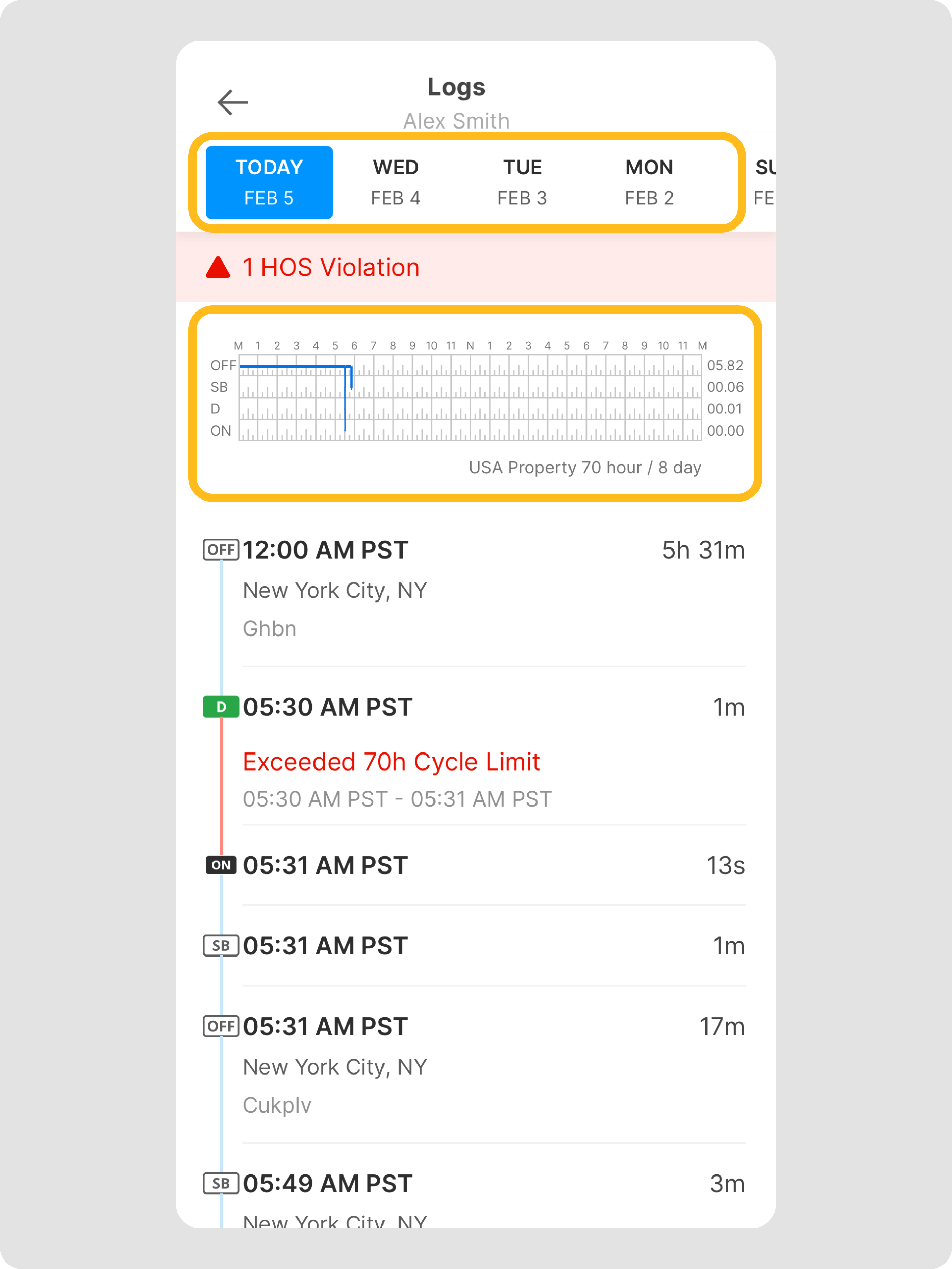Click the green D driving status badge
Screen dimensions: 952x1269
pos(221,707)
